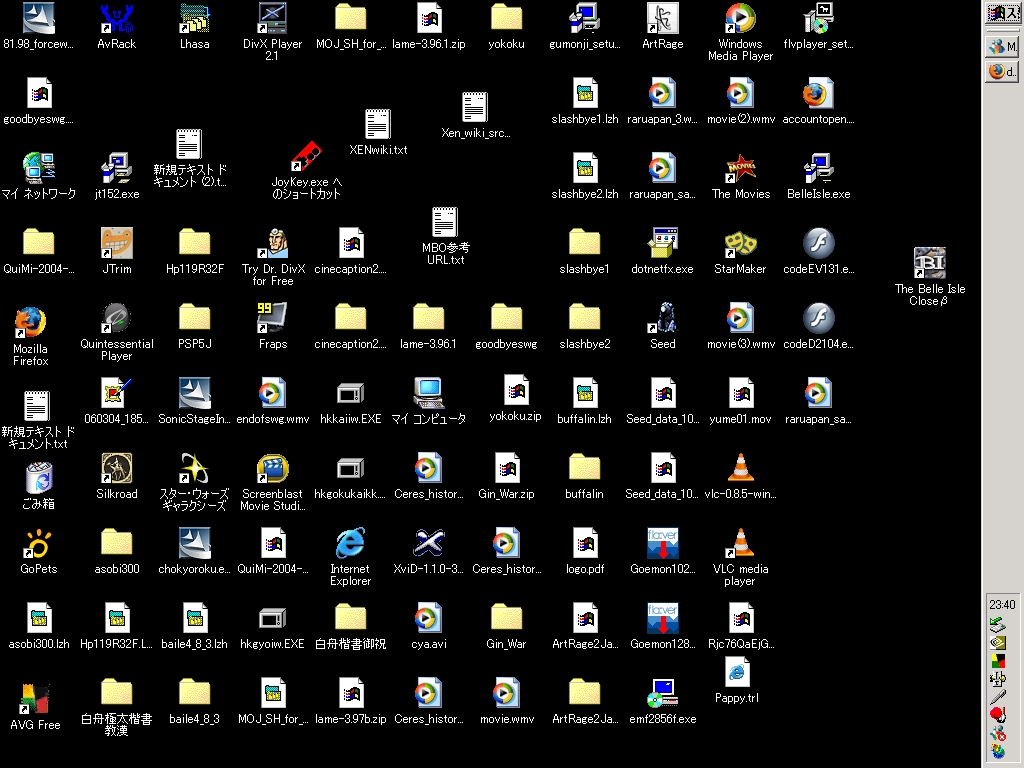Viewport: 1024px width, 768px height.
Task: Open Try Dr. DivX for Free
Action: 272,257
